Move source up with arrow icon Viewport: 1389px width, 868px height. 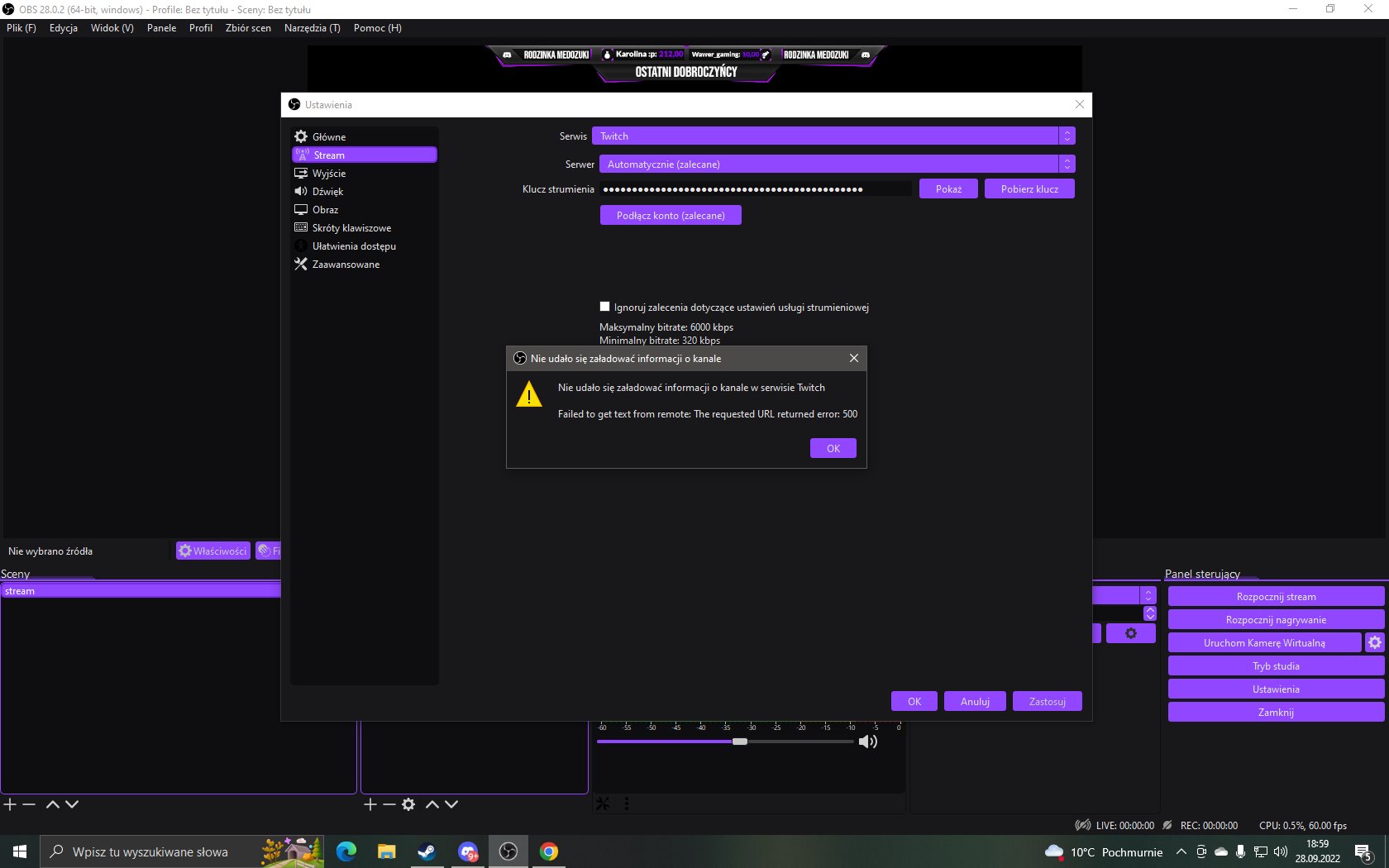[432, 804]
